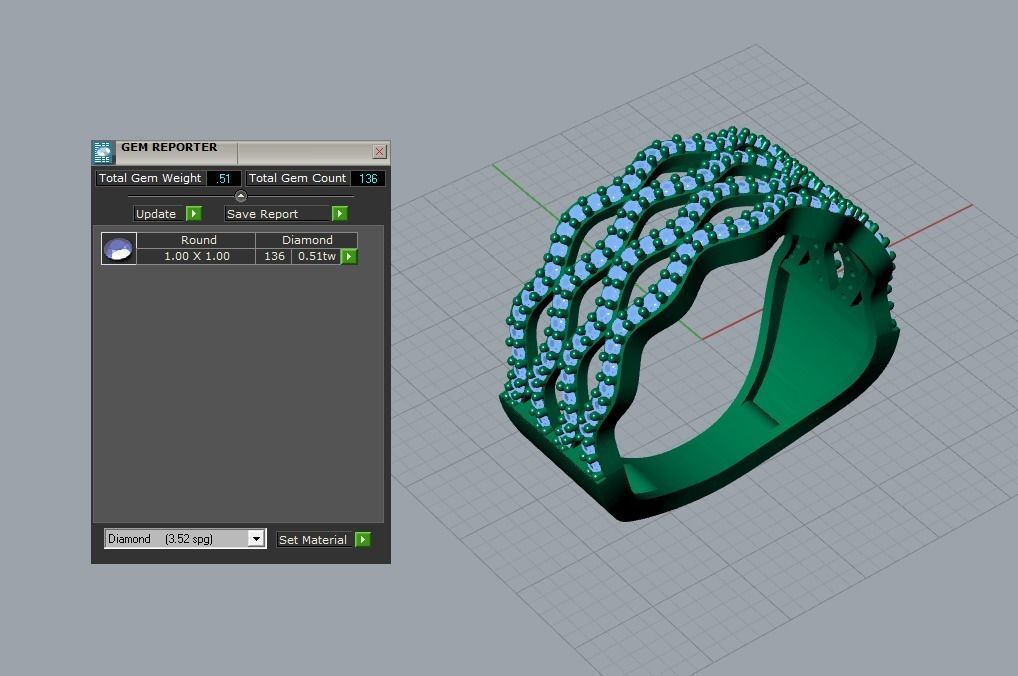Click the Total Gem Weight label
This screenshot has width=1018, height=676.
[x=150, y=178]
